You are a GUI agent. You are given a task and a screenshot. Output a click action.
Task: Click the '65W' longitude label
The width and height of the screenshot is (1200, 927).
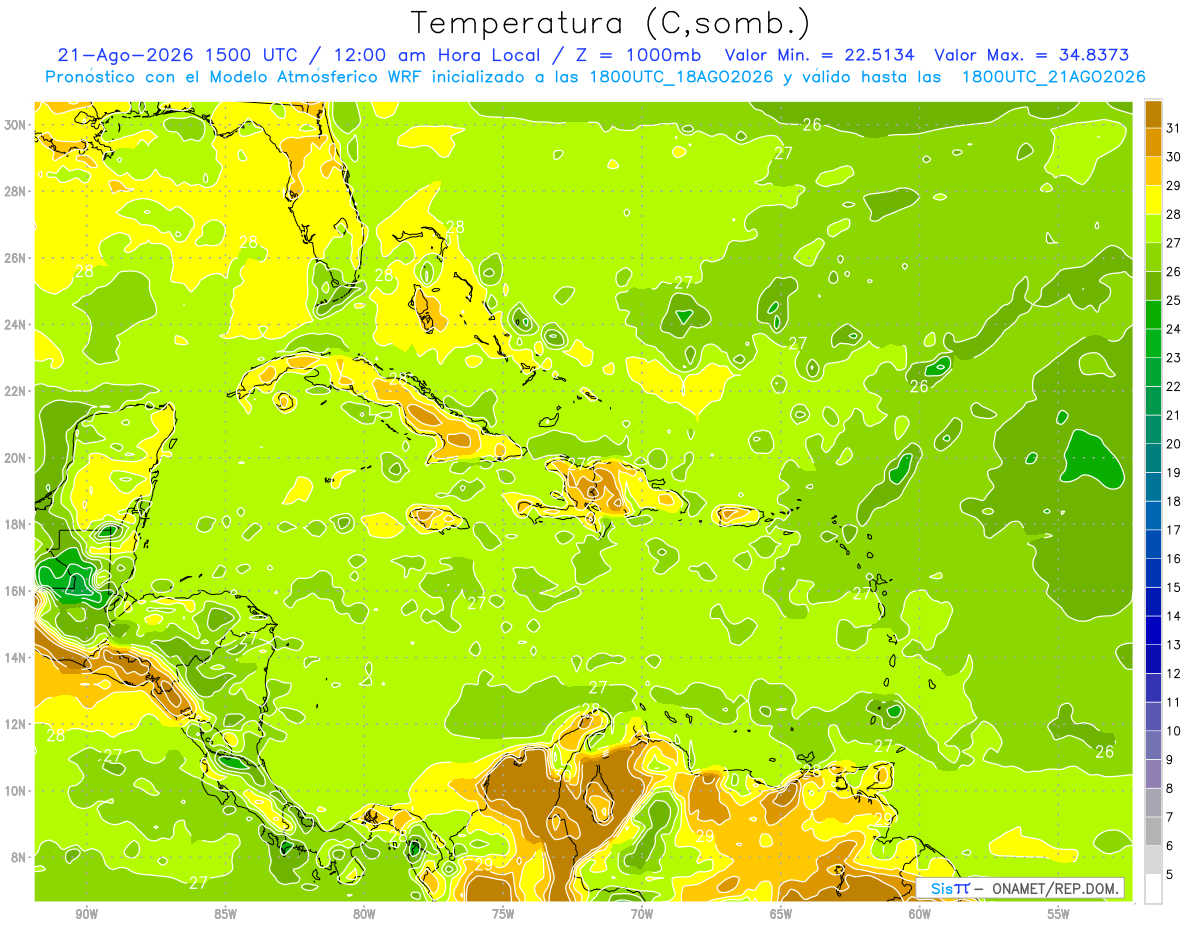tap(781, 914)
